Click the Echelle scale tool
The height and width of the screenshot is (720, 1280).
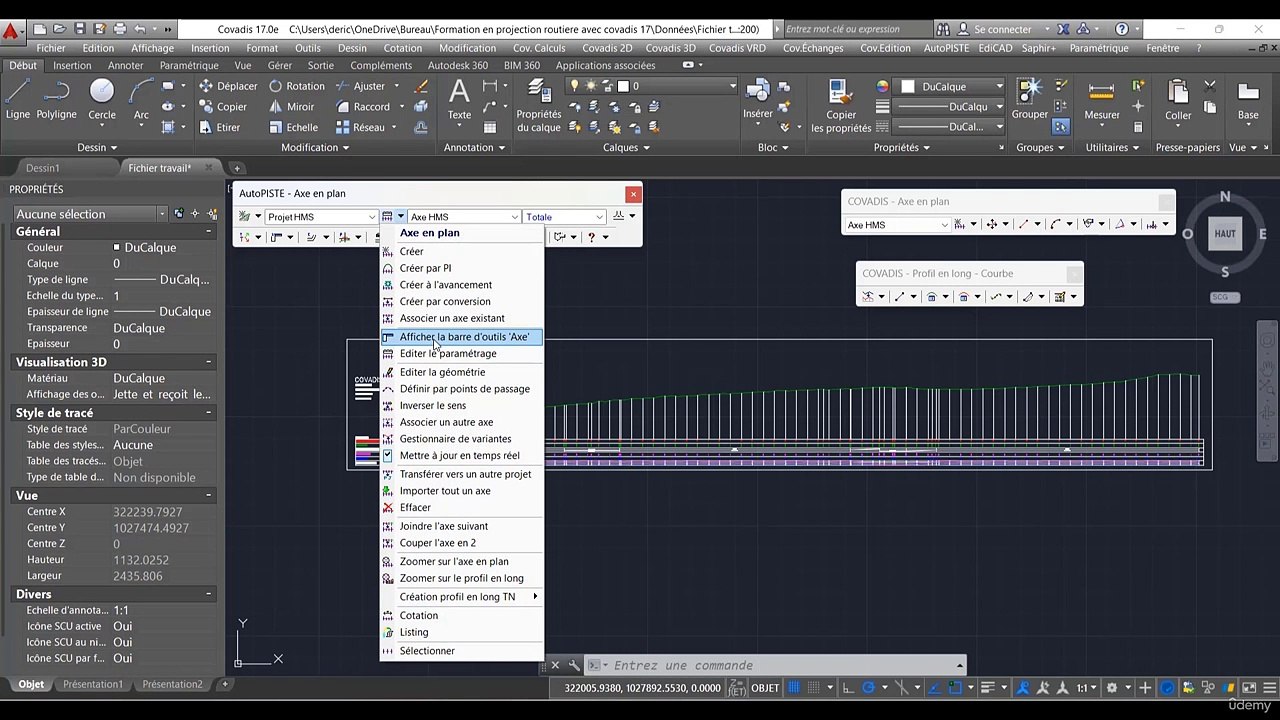point(293,128)
